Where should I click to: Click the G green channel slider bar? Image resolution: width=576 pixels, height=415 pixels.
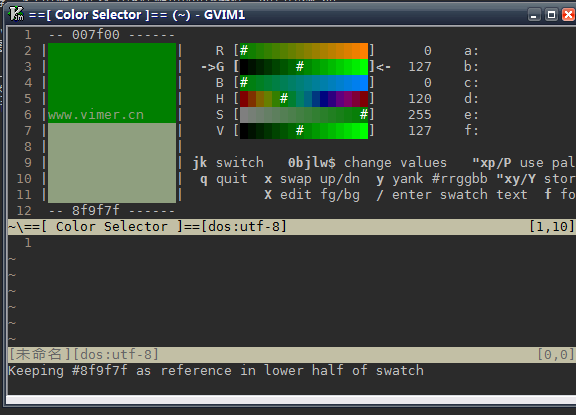tap(304, 66)
